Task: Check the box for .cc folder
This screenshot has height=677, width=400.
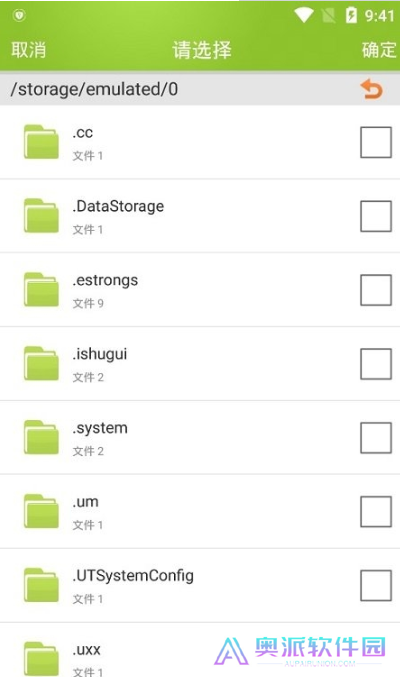Action: pyautogui.click(x=376, y=142)
